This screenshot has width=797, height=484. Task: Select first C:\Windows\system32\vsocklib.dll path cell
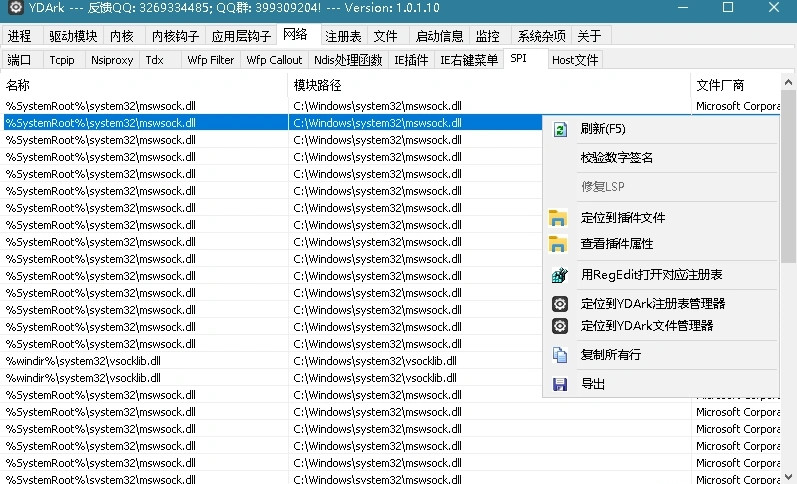375,361
